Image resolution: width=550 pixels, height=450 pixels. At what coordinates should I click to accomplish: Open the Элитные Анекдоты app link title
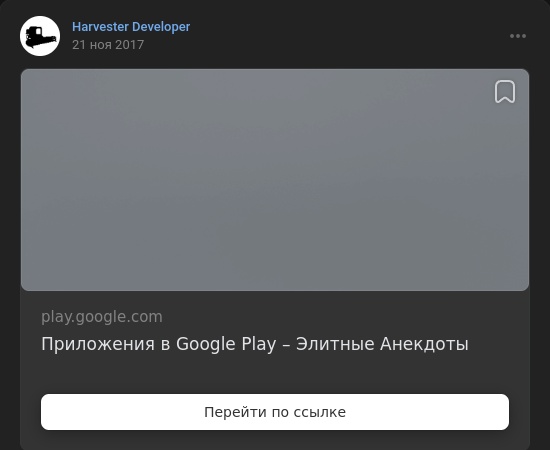click(255, 344)
